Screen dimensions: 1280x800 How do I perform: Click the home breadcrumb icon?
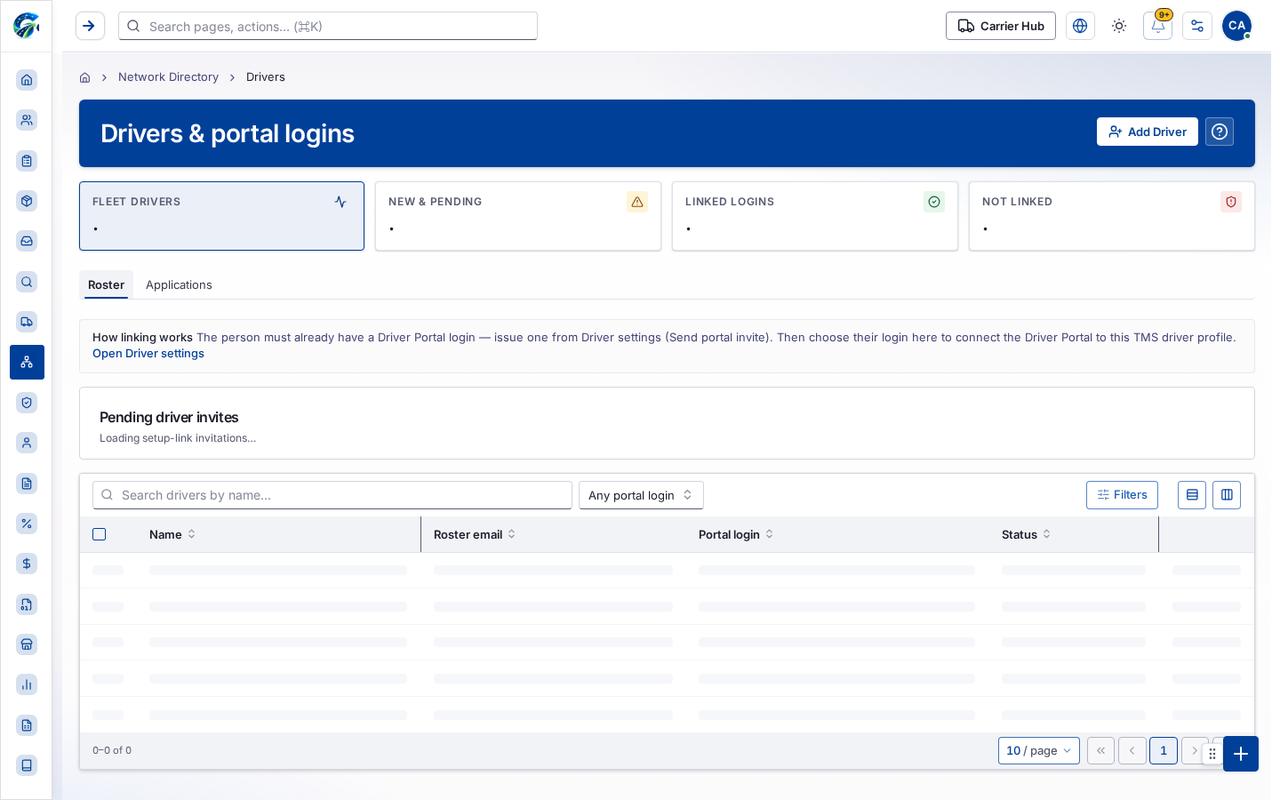tap(85, 77)
